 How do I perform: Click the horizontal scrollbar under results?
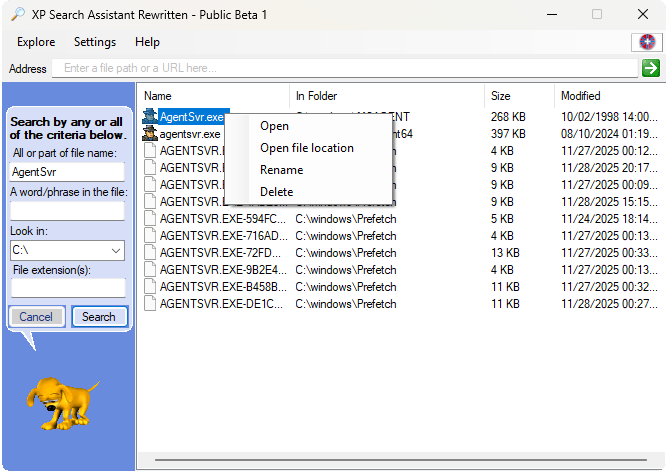(400, 462)
